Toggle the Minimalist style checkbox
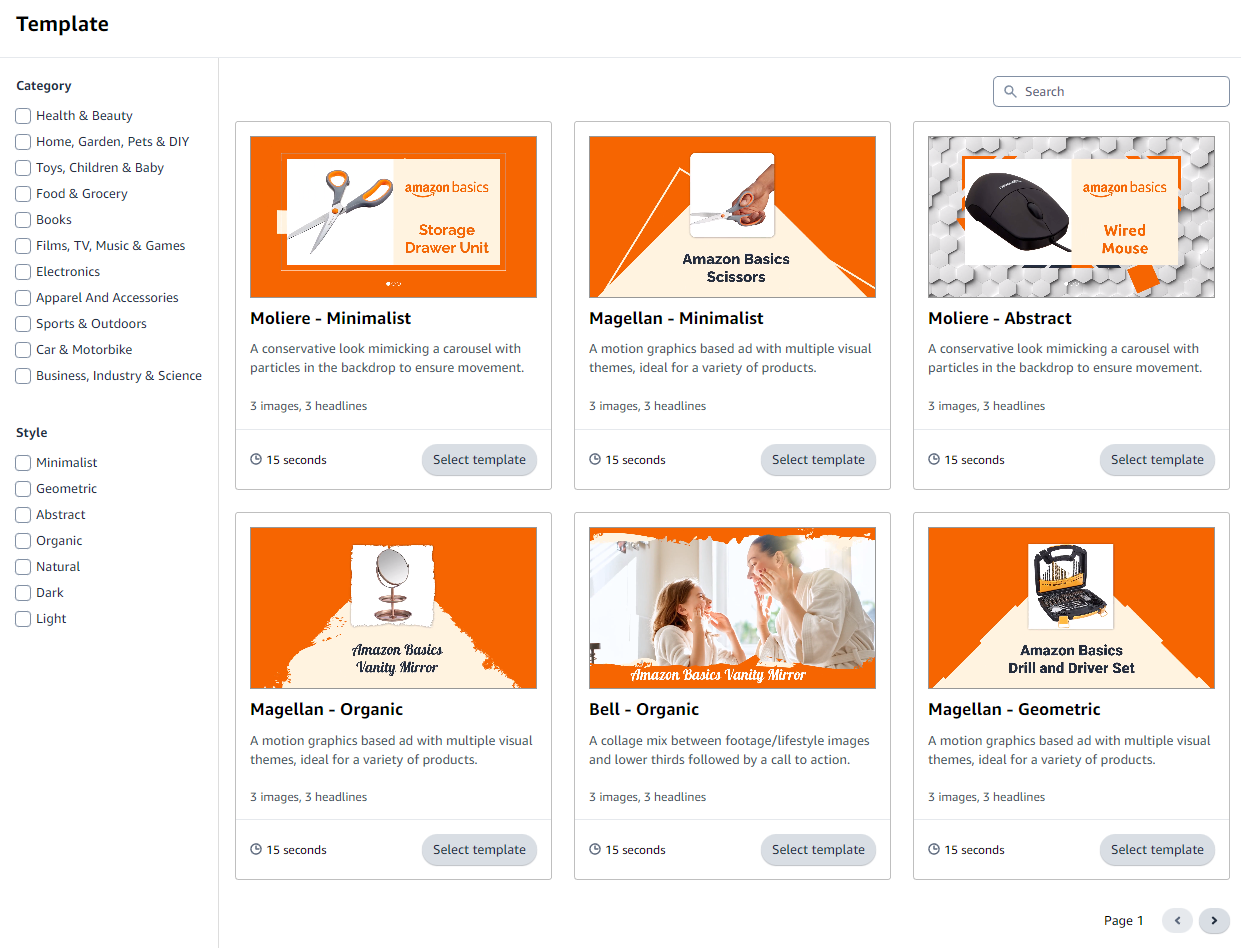Screen dimensions: 1241x948 point(23,463)
